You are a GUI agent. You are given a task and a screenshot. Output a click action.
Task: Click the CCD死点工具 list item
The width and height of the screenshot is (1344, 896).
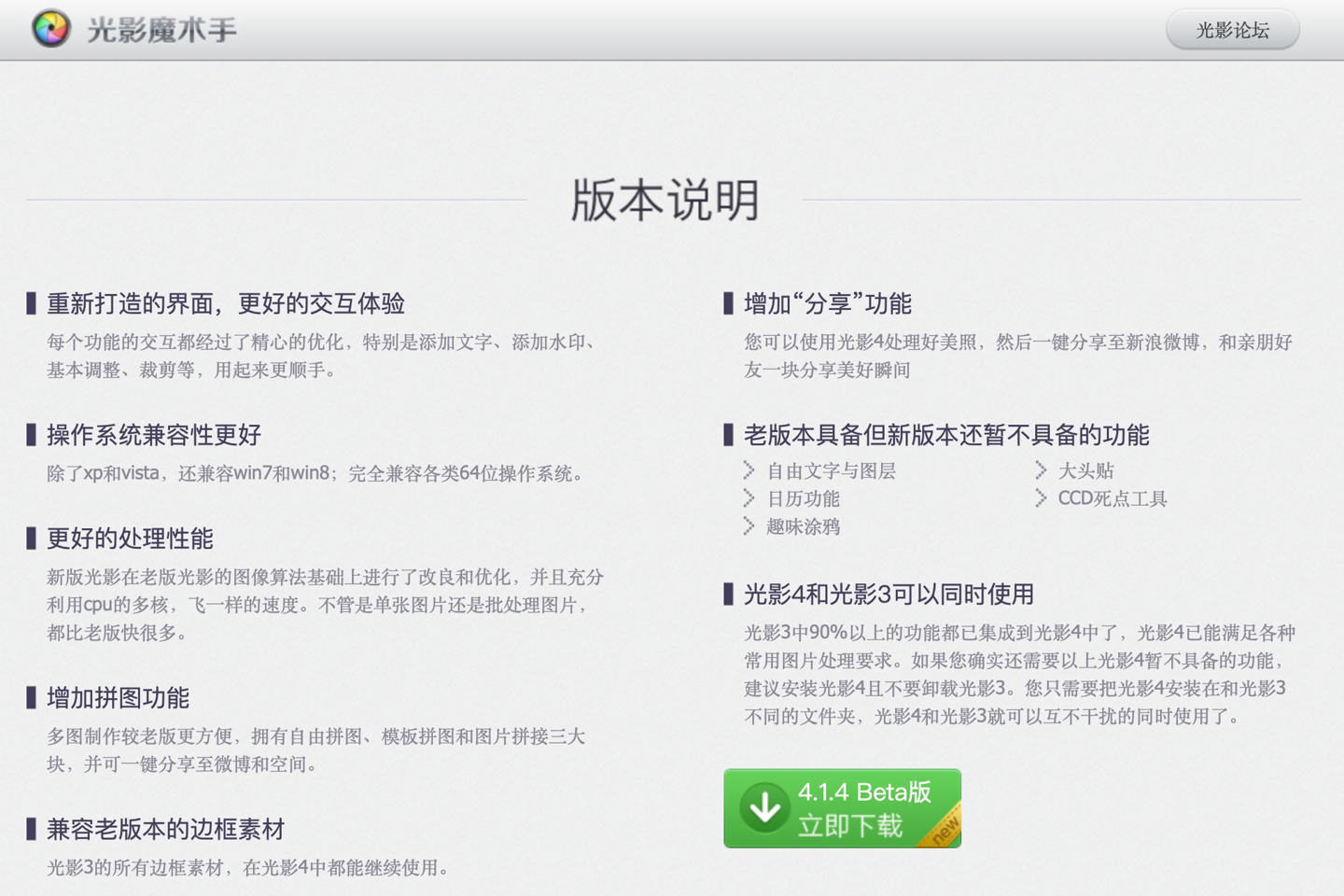(x=1113, y=499)
